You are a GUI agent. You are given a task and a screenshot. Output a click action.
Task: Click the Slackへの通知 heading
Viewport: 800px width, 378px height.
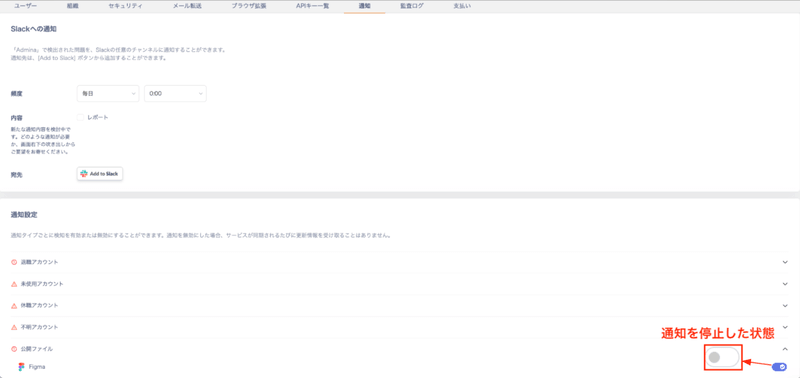pyautogui.click(x=34, y=29)
